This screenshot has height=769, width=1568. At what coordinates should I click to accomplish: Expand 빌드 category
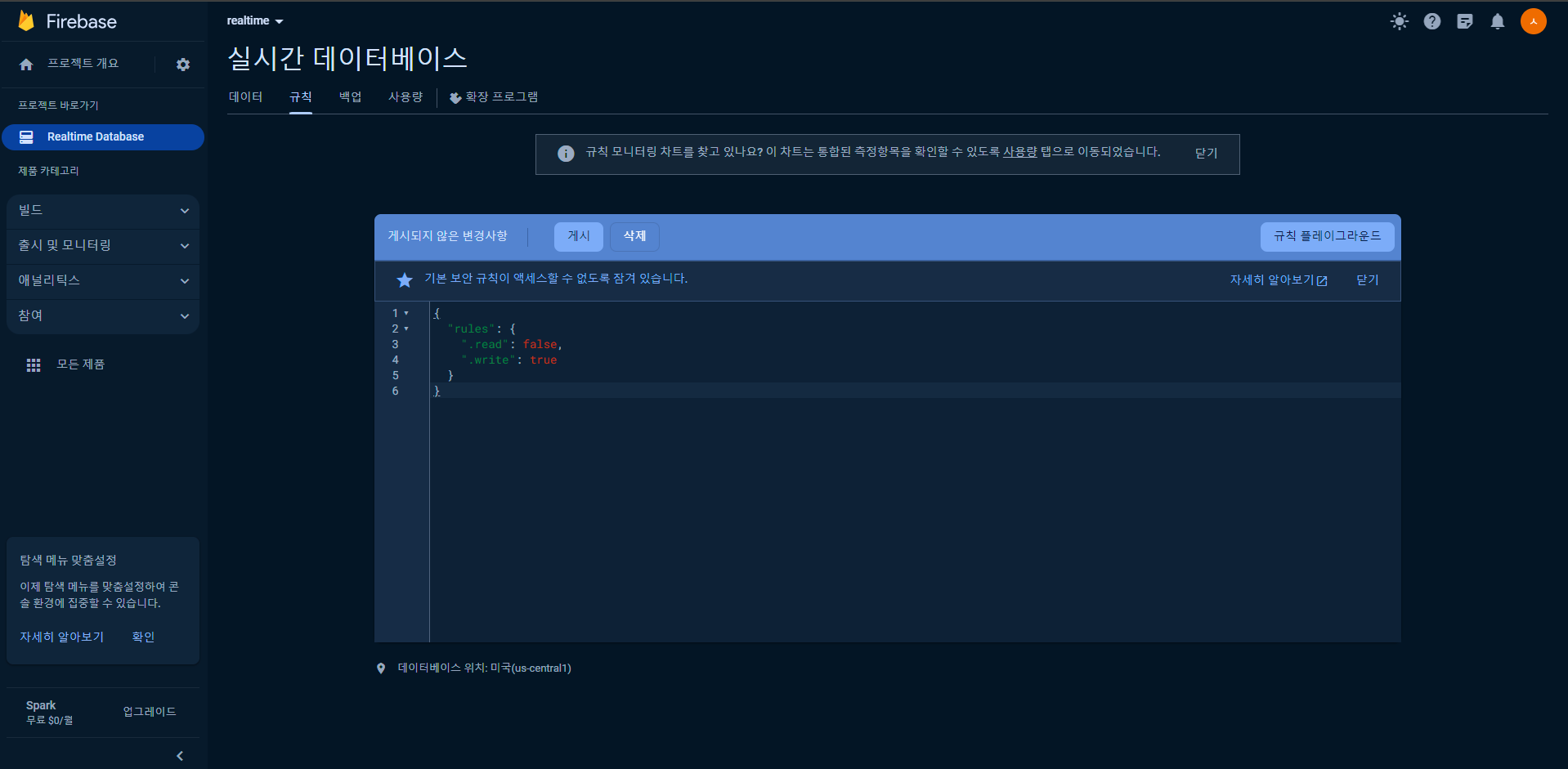103,211
